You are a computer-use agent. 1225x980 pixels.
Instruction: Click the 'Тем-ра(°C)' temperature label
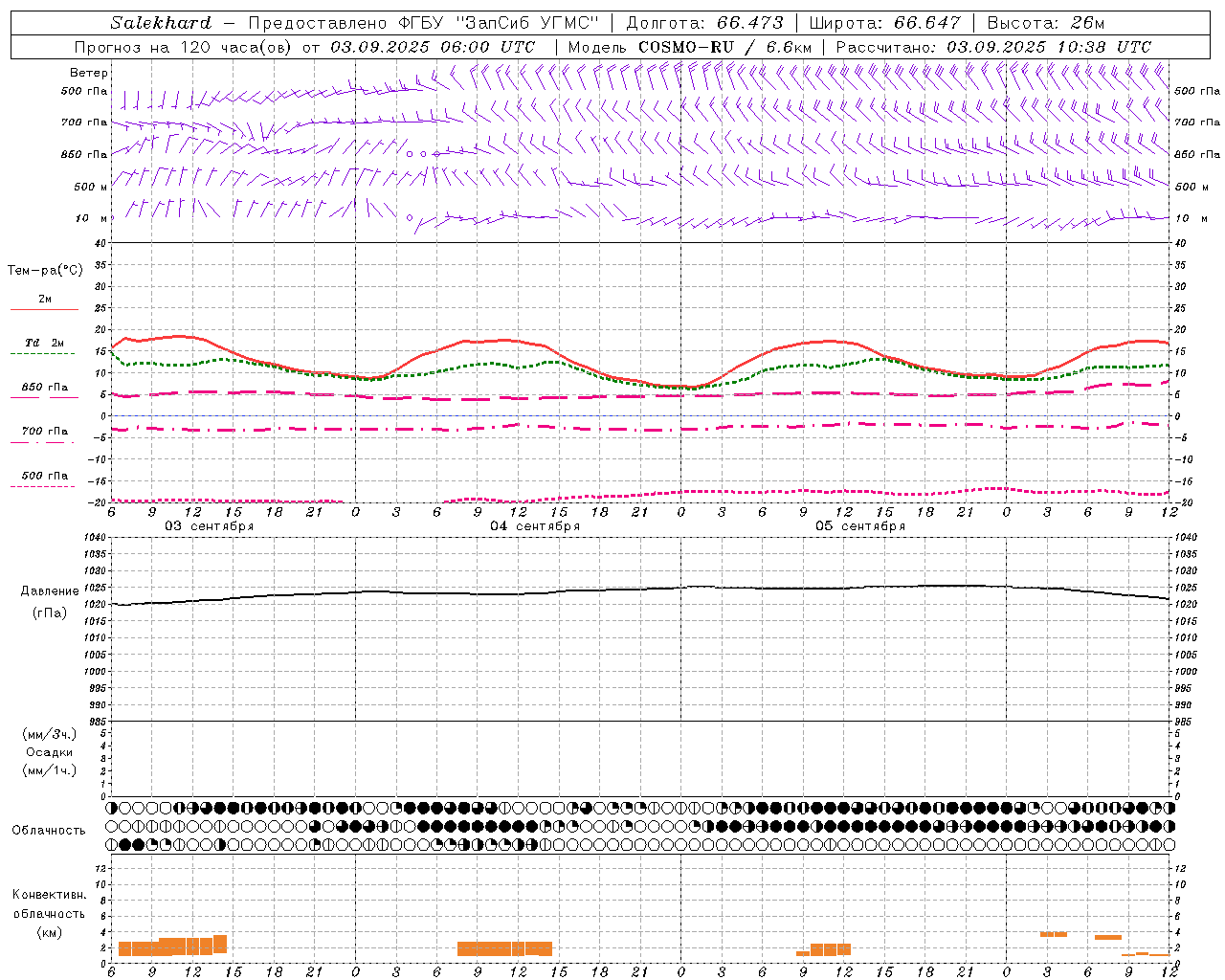pyautogui.click(x=45, y=271)
